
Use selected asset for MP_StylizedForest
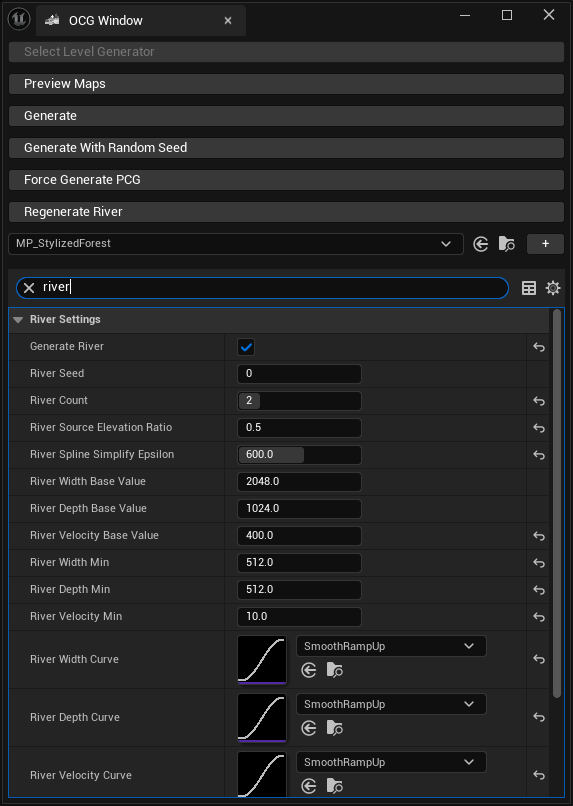[480, 244]
